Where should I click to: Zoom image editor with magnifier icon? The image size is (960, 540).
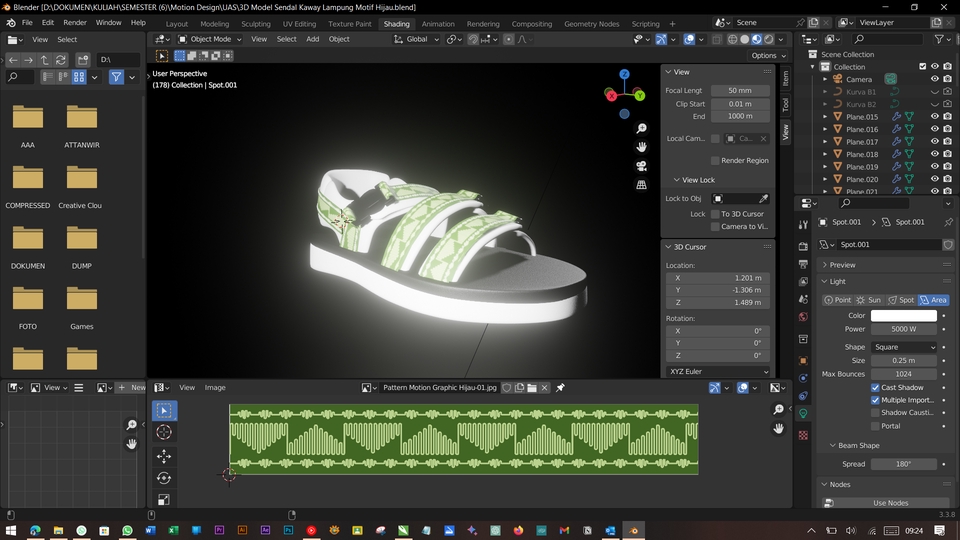pyautogui.click(x=778, y=409)
